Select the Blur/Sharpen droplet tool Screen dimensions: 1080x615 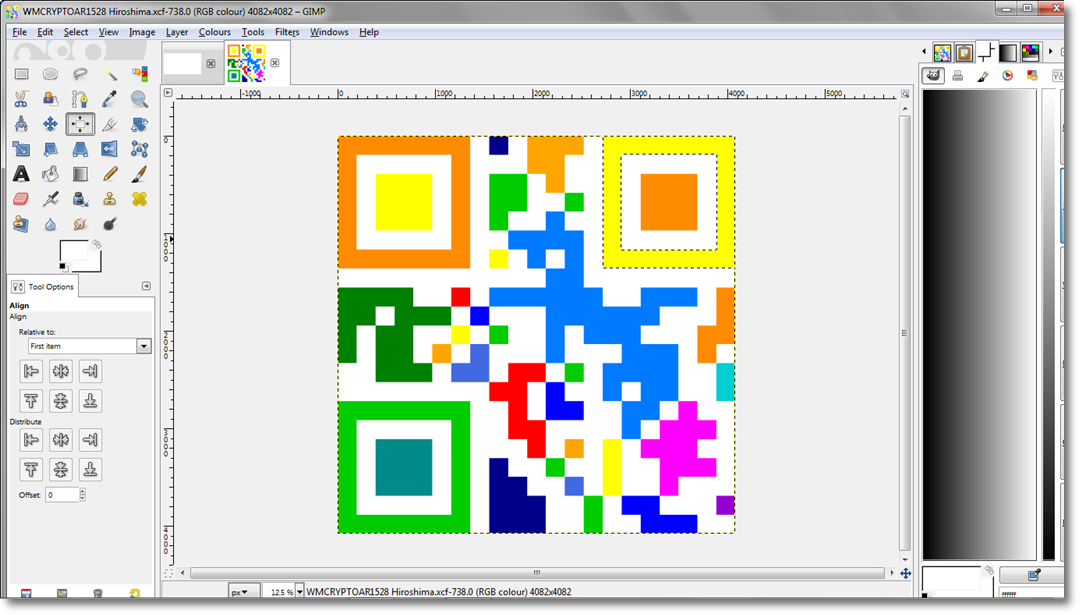pyautogui.click(x=50, y=224)
